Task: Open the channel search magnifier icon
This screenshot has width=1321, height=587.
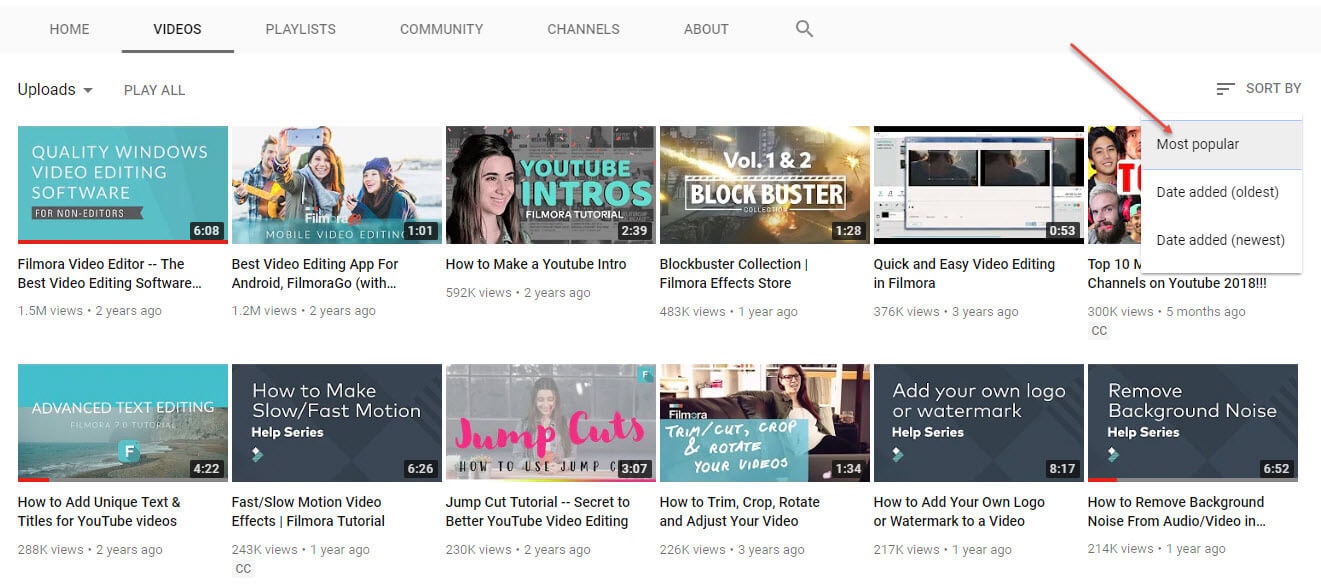Action: (x=804, y=29)
